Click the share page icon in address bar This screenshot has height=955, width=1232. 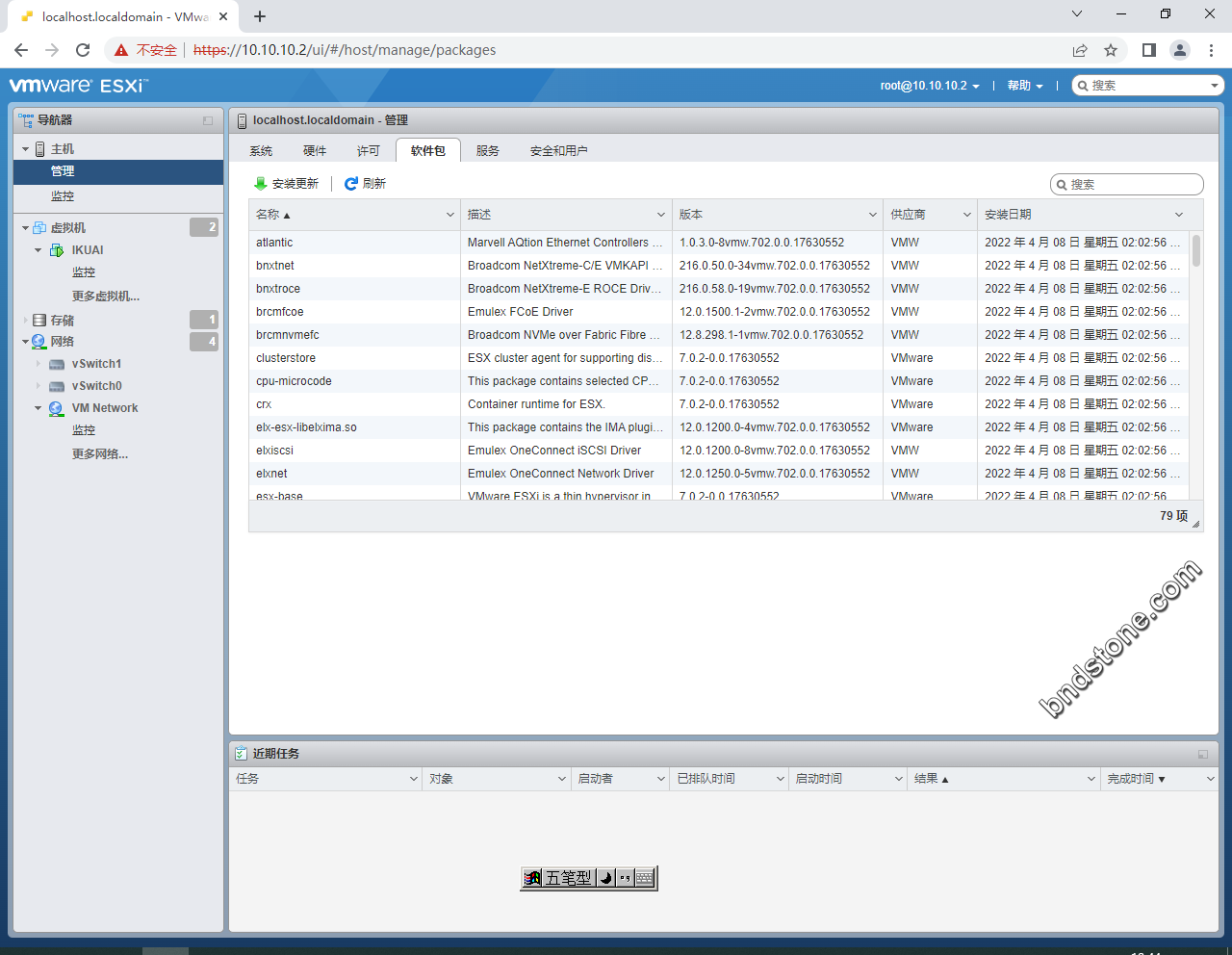pos(1080,50)
